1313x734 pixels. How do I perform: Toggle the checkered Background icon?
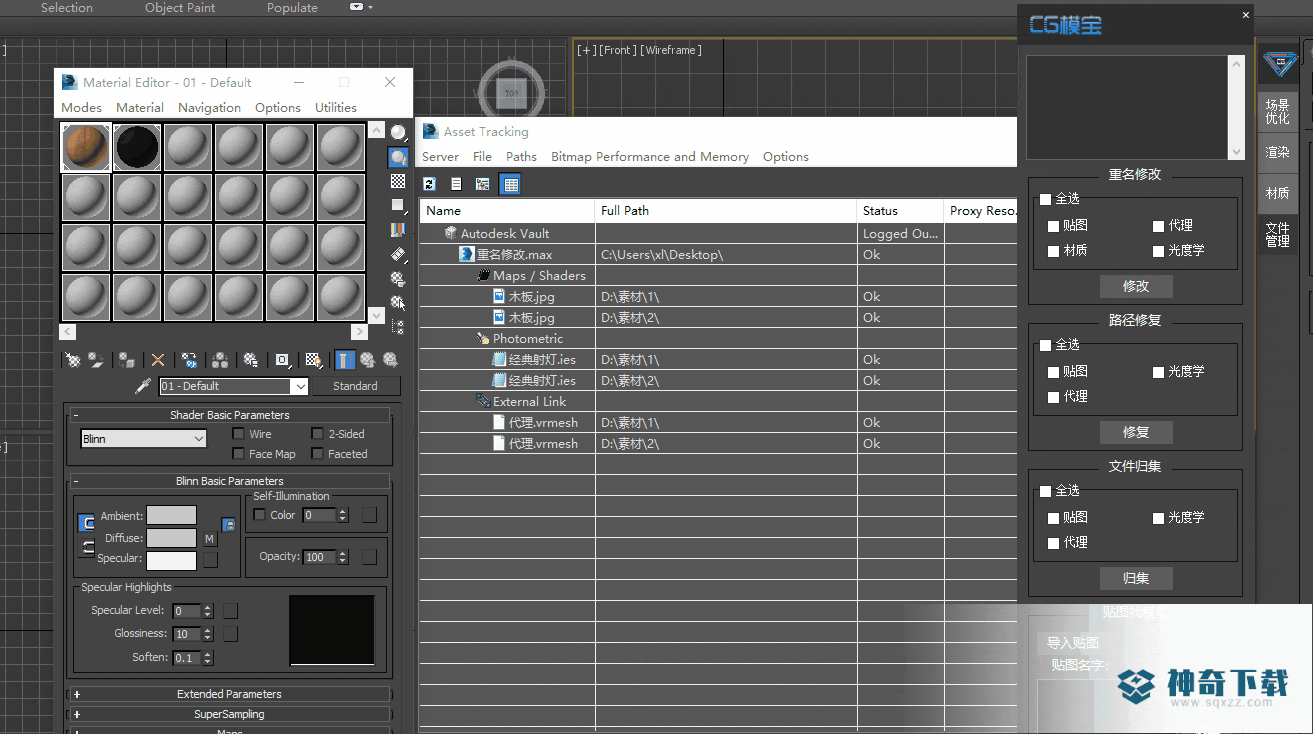(398, 181)
